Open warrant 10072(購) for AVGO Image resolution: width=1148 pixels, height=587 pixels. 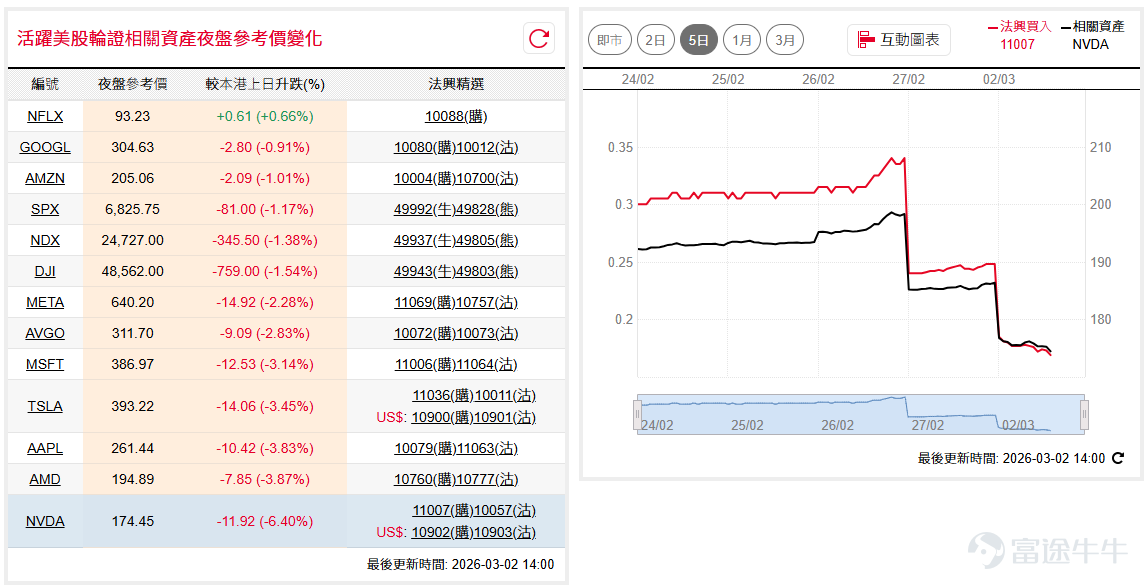(x=425, y=333)
